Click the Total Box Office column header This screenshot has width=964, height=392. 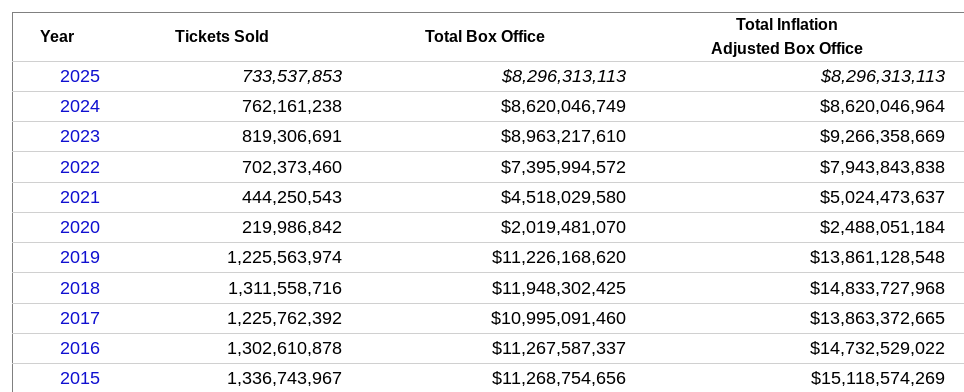[x=484, y=37]
